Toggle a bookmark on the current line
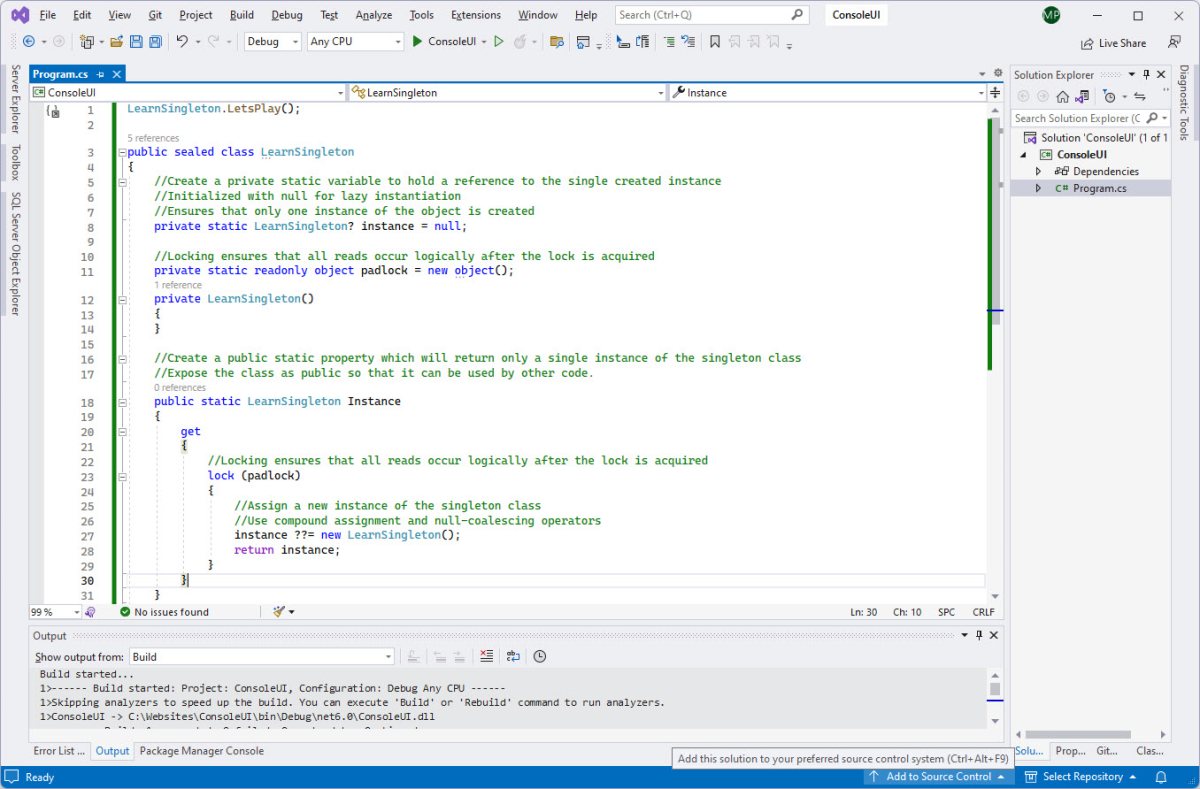Screen dimensions: 1200x789 tap(715, 42)
